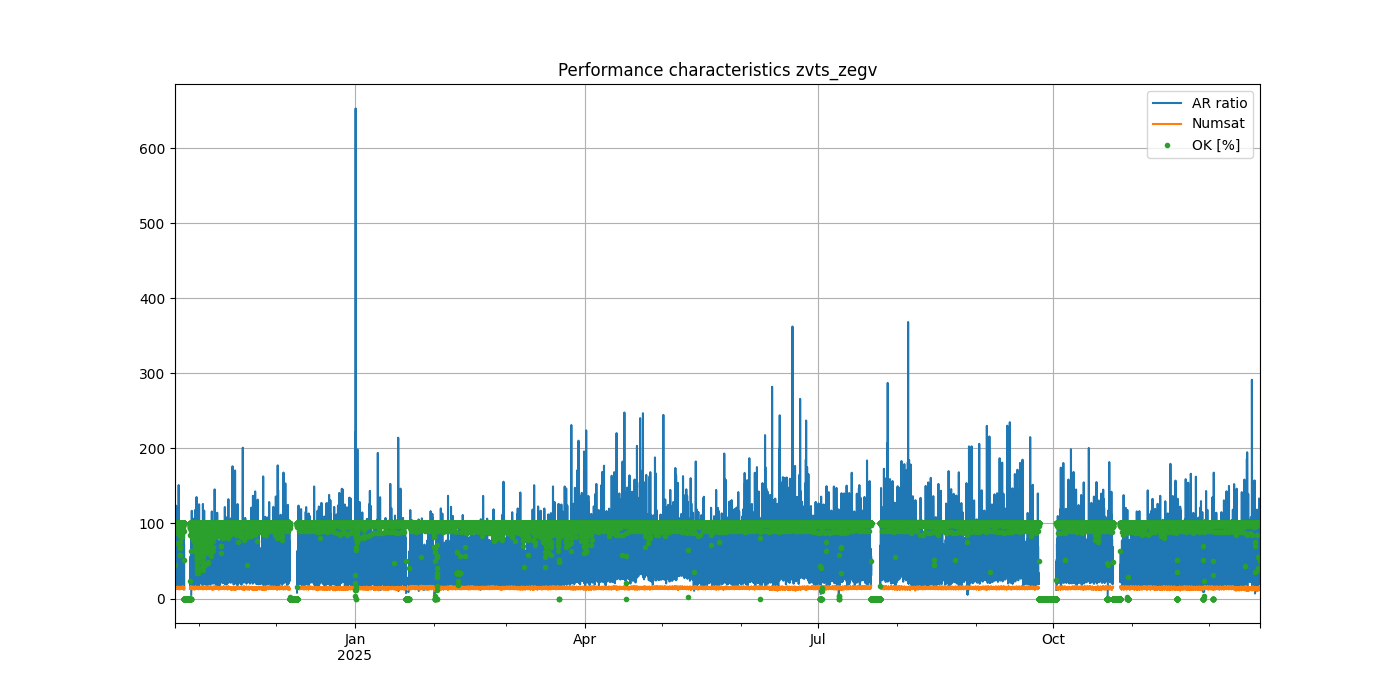Click the 100 y-axis tick label

coord(153,524)
